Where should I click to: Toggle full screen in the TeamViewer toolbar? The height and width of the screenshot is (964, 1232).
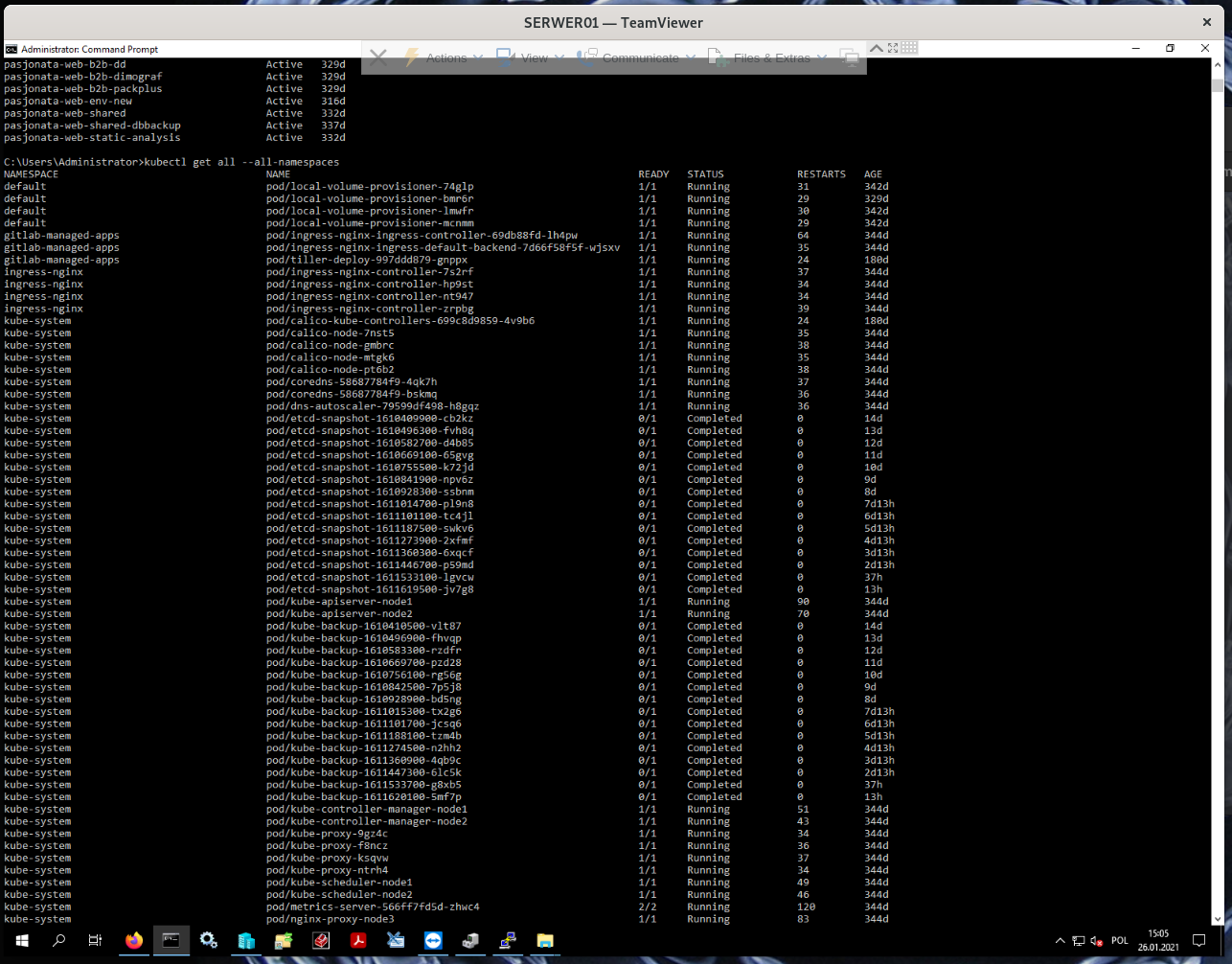pos(893,47)
